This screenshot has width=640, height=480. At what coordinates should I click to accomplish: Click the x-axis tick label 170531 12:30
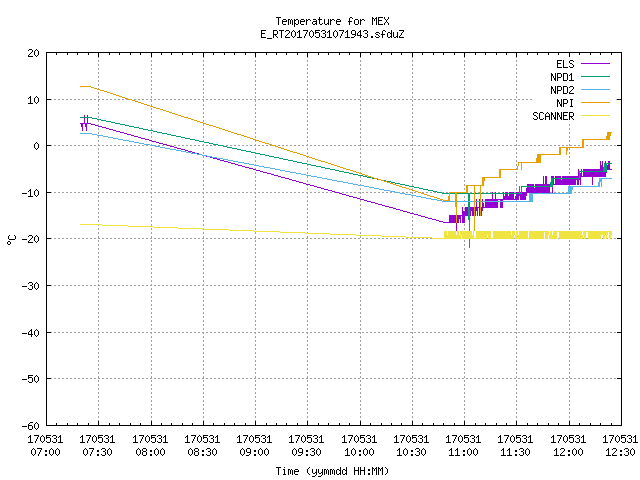[620, 446]
